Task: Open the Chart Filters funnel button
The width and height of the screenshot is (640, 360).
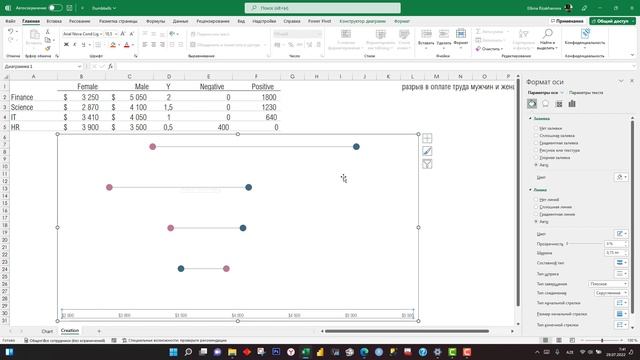Action: coord(427,164)
